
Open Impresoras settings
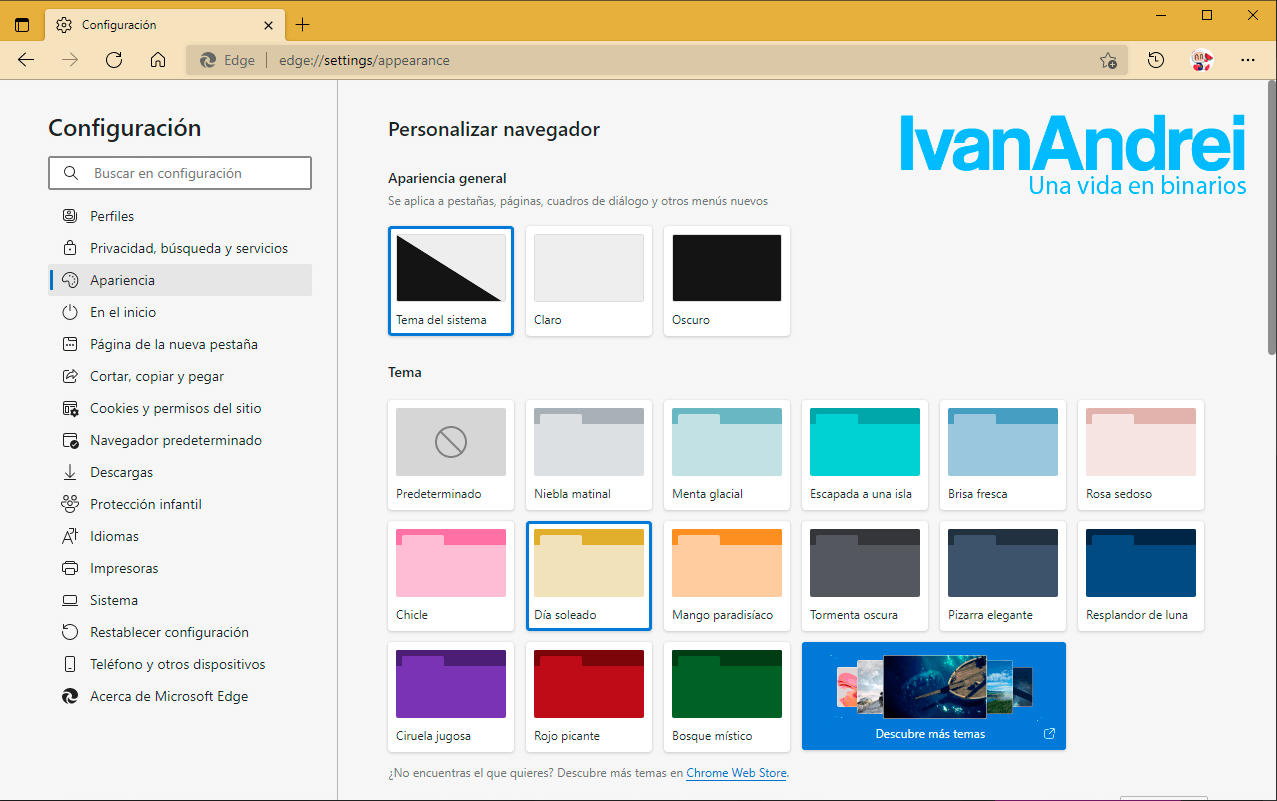[x=180, y=568]
